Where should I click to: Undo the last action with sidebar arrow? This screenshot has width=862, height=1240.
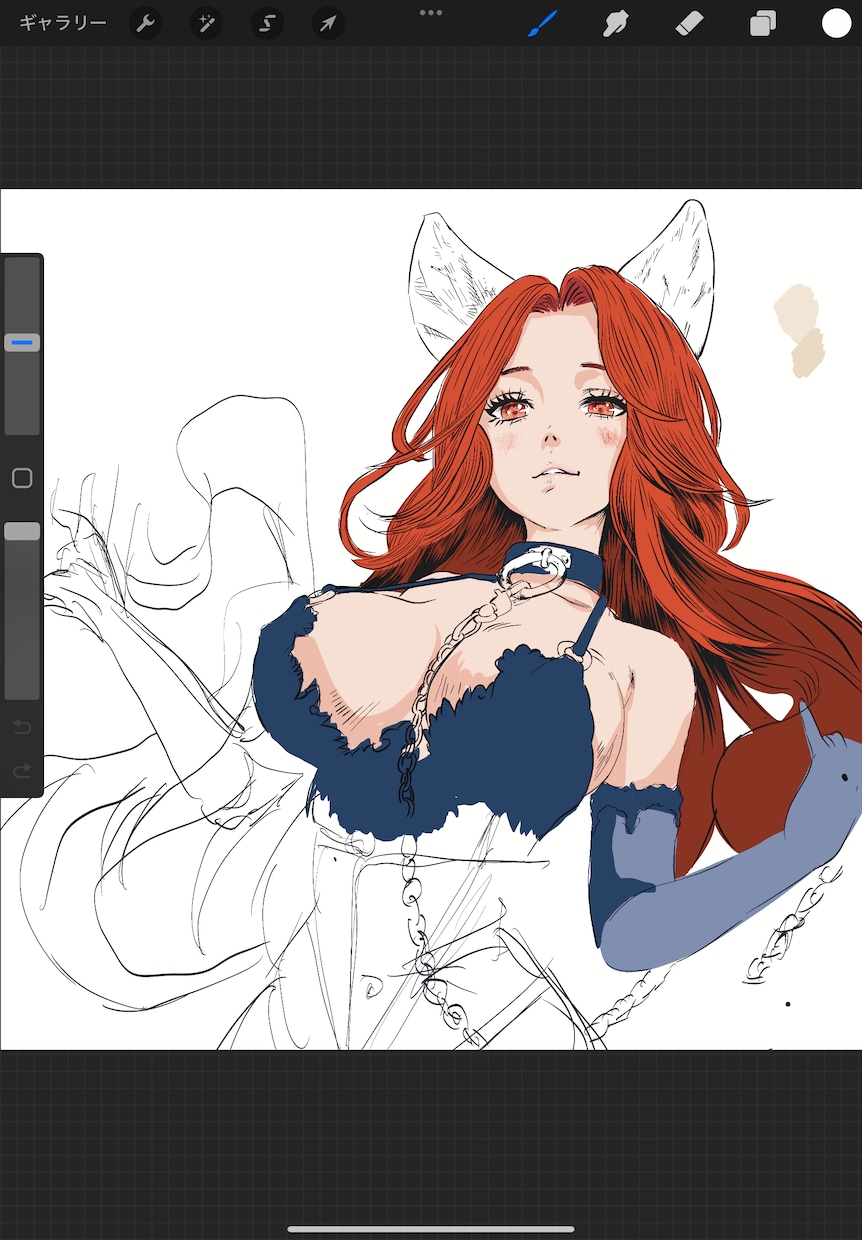coord(22,727)
